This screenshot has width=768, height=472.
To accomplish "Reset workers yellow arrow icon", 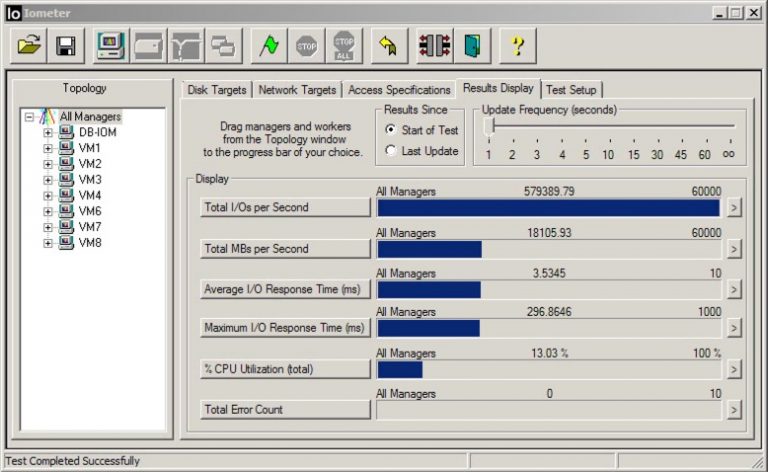I will coord(389,46).
